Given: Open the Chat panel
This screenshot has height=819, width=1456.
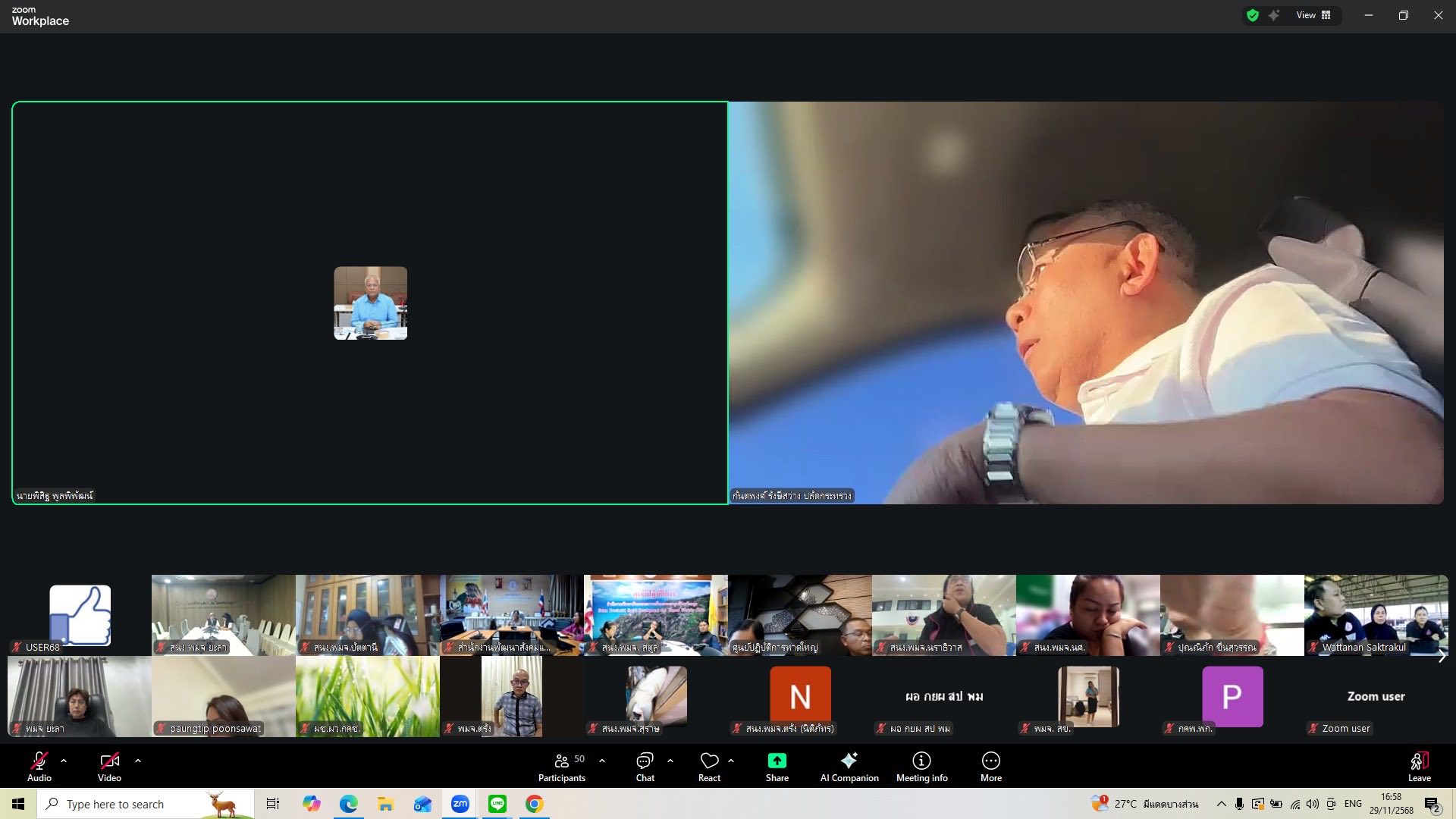Looking at the screenshot, I should click(x=645, y=766).
